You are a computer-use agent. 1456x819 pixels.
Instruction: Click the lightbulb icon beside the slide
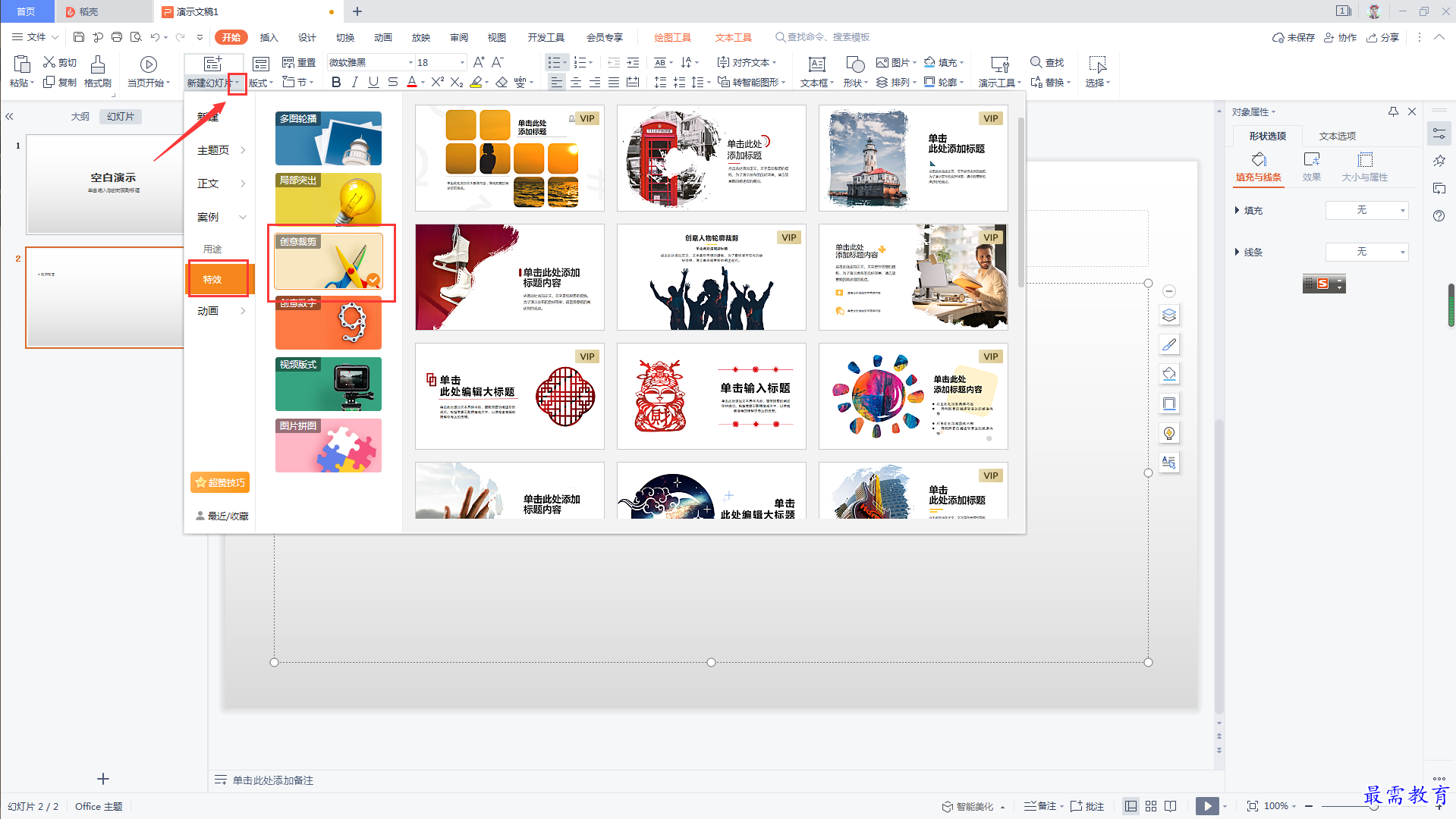pyautogui.click(x=1169, y=433)
